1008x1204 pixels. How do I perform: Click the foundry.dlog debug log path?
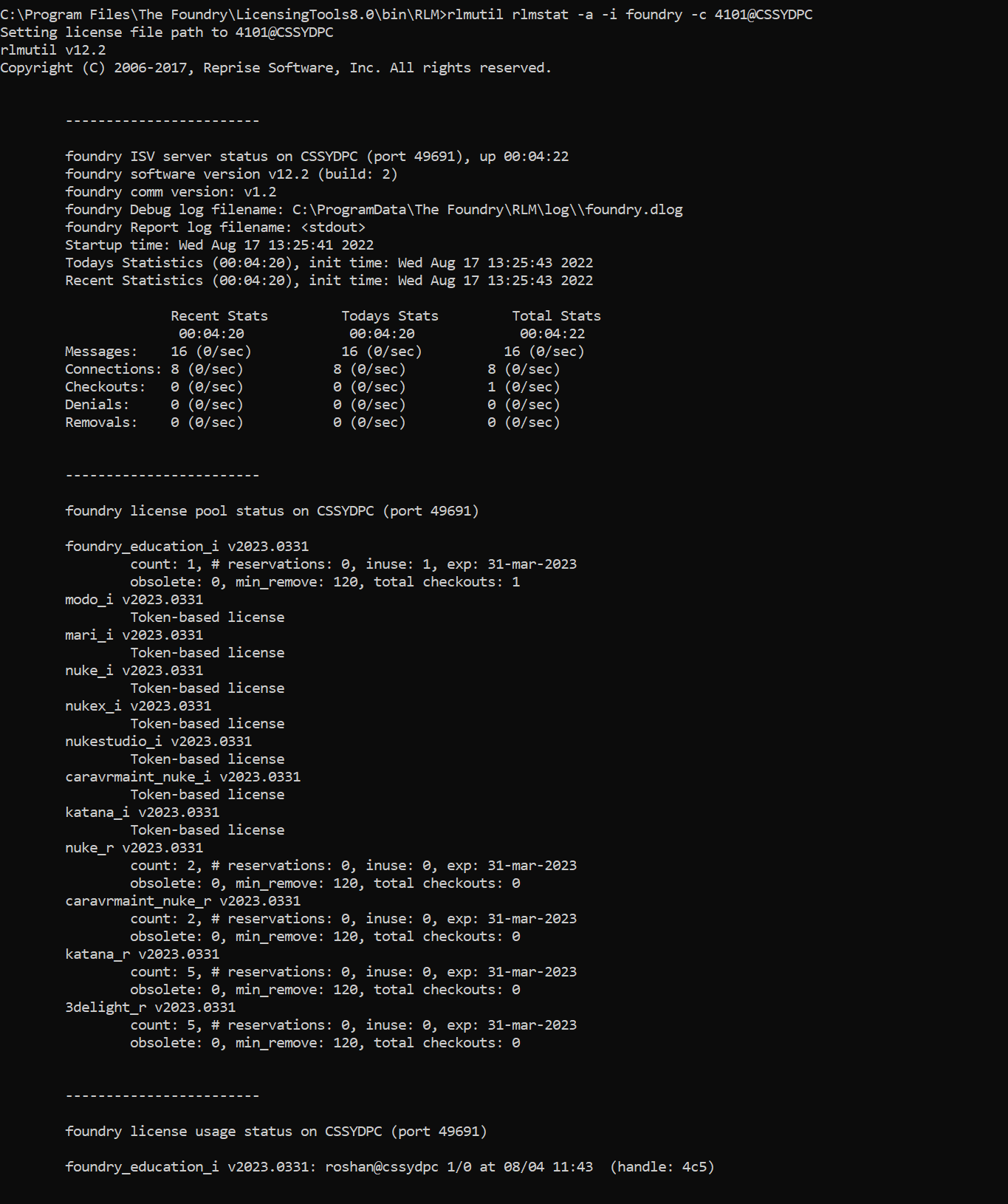click(x=487, y=210)
